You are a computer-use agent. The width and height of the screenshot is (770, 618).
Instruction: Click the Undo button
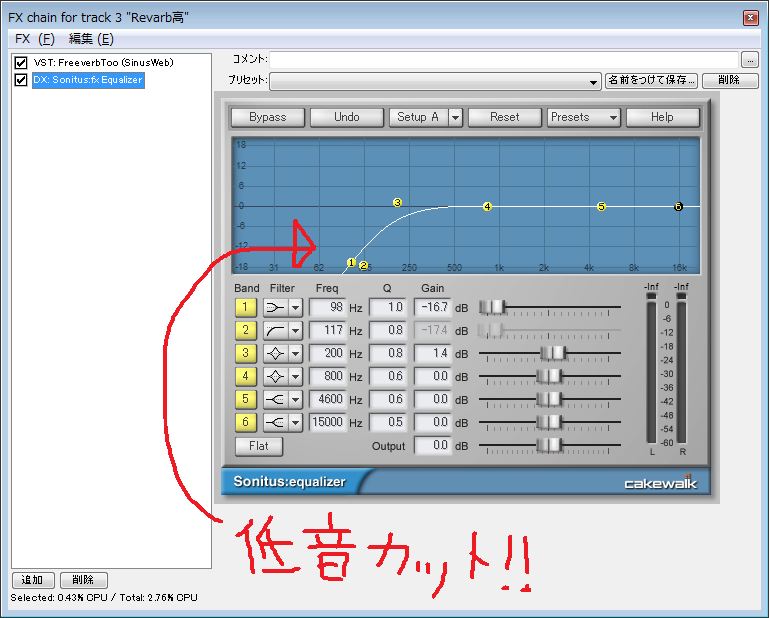pyautogui.click(x=347, y=117)
